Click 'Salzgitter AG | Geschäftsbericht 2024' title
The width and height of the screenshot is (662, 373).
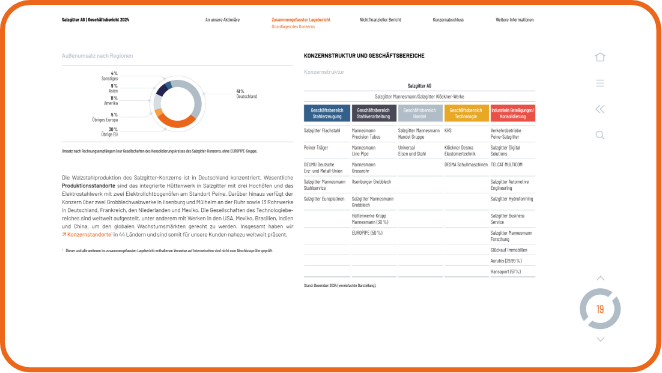95,20
